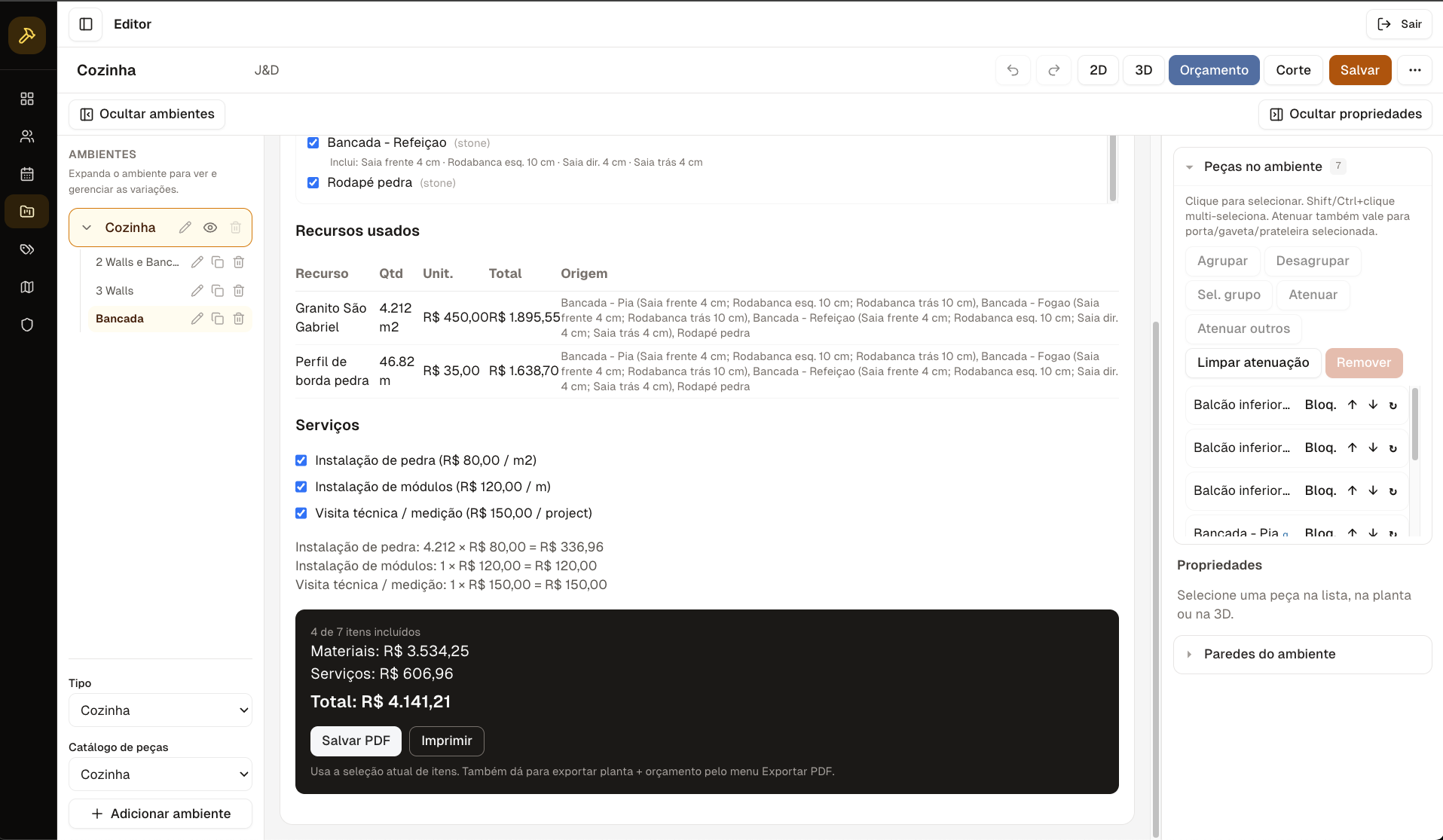Select the Bancada variation row
This screenshot has height=840, width=1443.
tap(170, 319)
